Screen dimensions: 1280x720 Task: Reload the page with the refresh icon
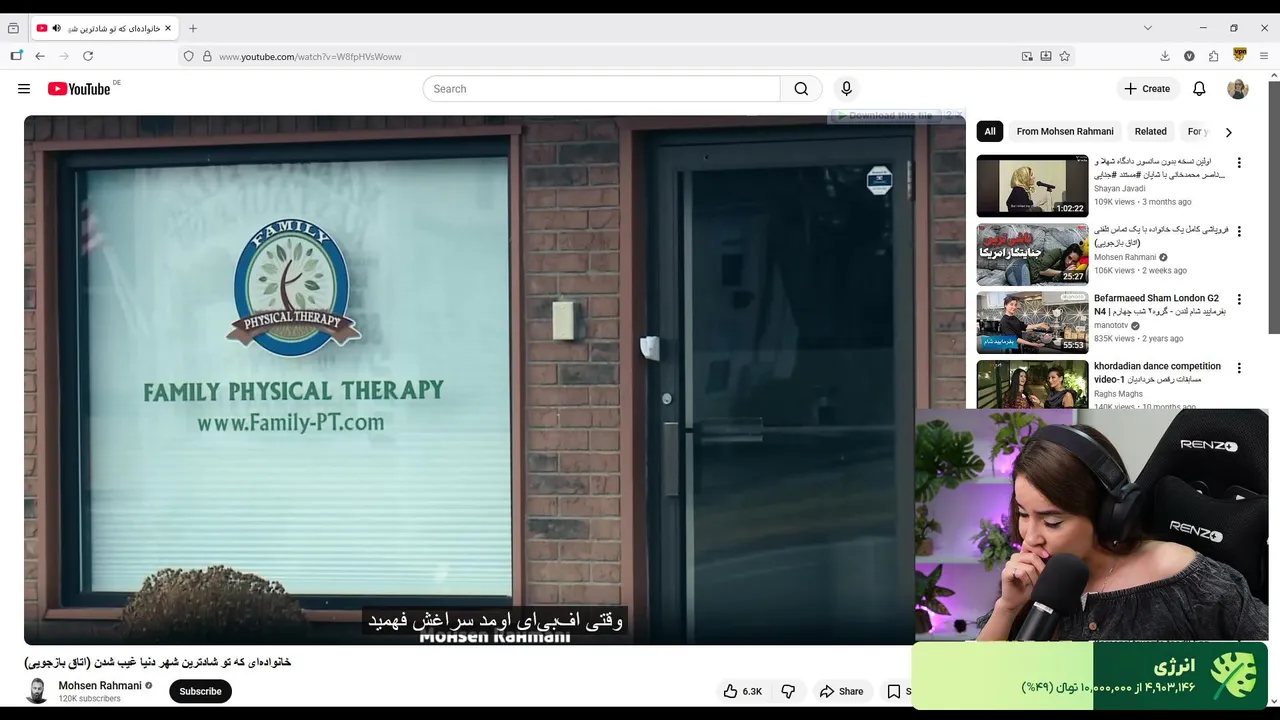tap(88, 56)
